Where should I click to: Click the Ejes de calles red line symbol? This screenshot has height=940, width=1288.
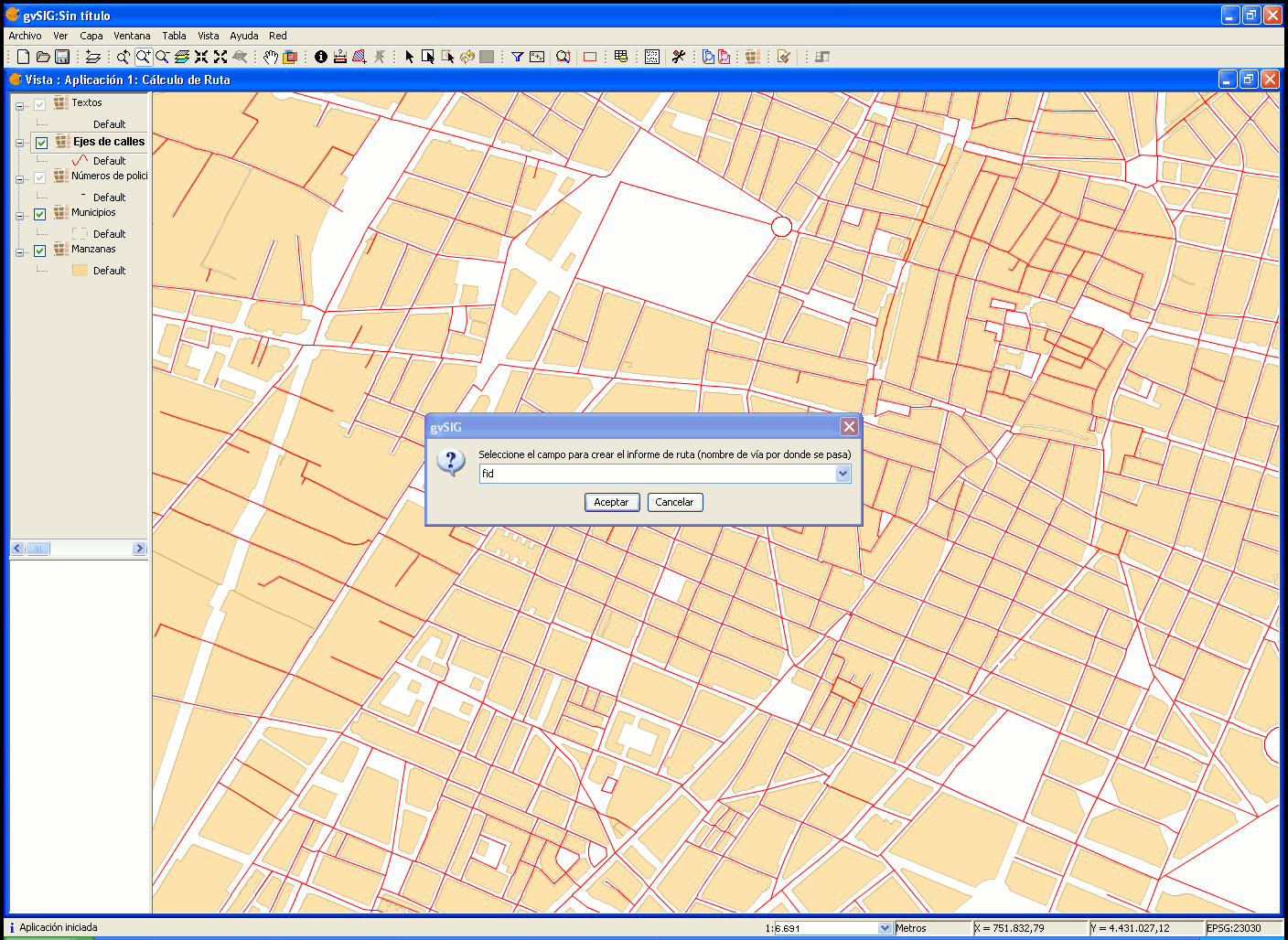tap(80, 161)
